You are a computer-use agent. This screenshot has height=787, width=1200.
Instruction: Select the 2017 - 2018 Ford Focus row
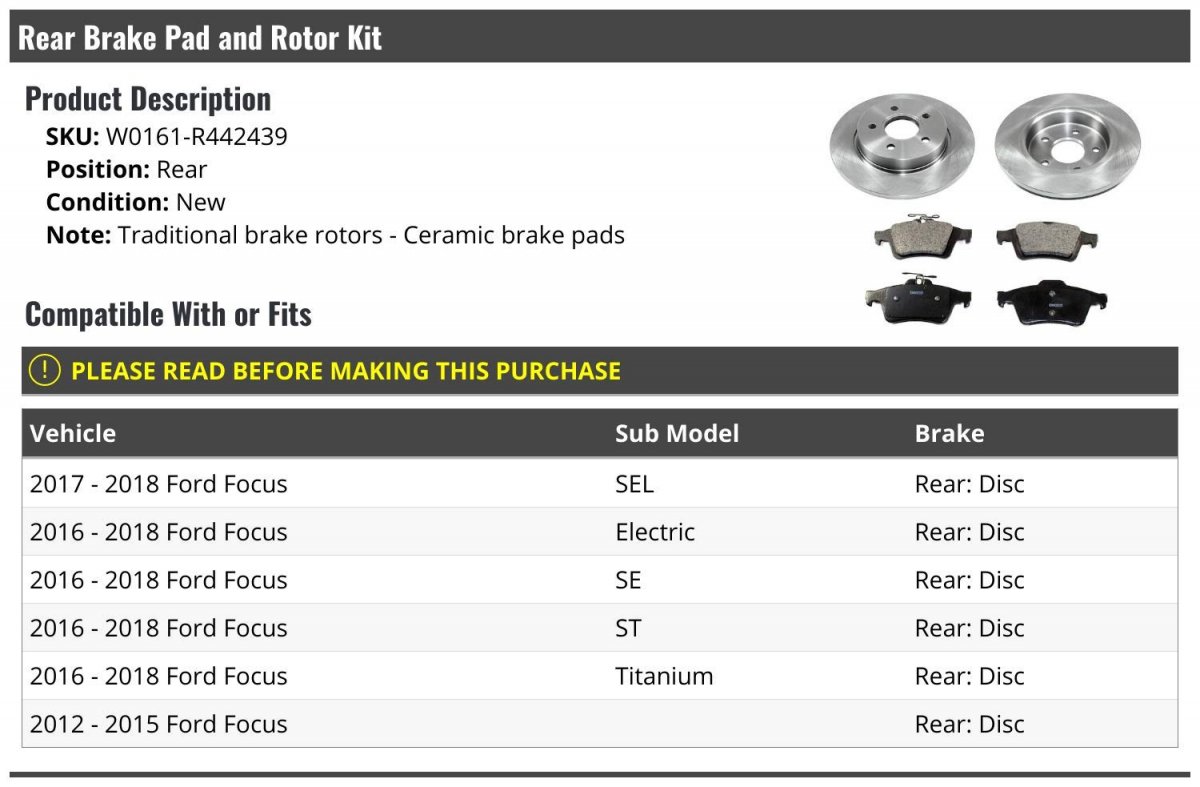pos(600,484)
